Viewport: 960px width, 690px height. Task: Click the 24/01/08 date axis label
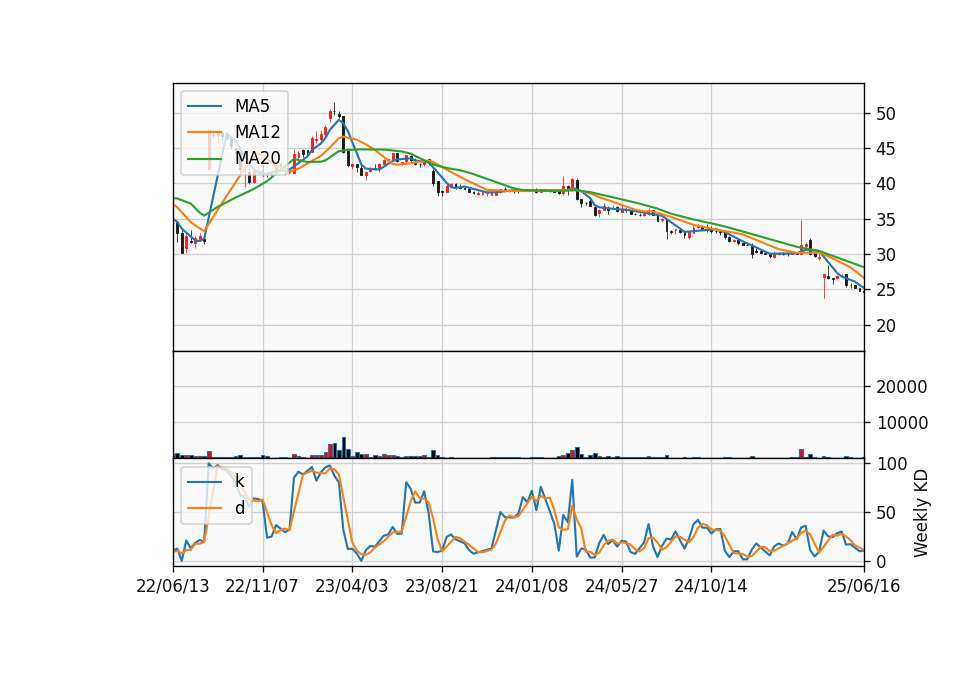point(531,586)
